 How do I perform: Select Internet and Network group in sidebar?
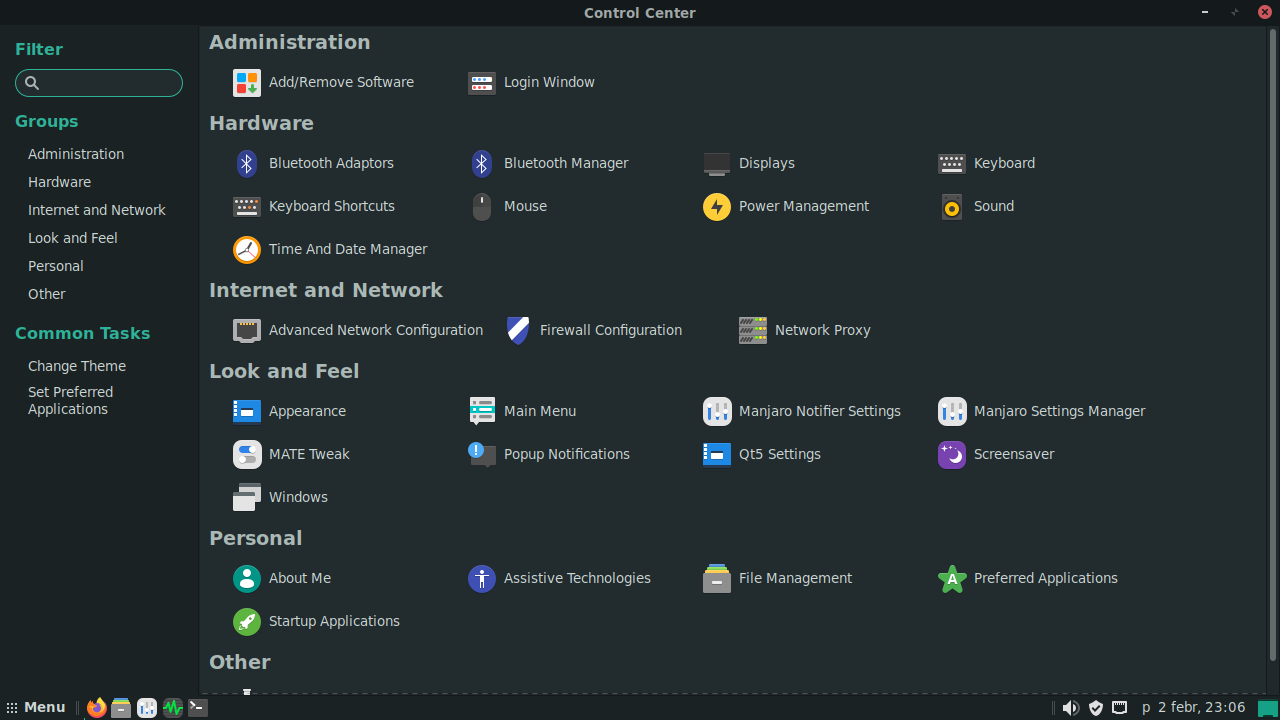[97, 210]
